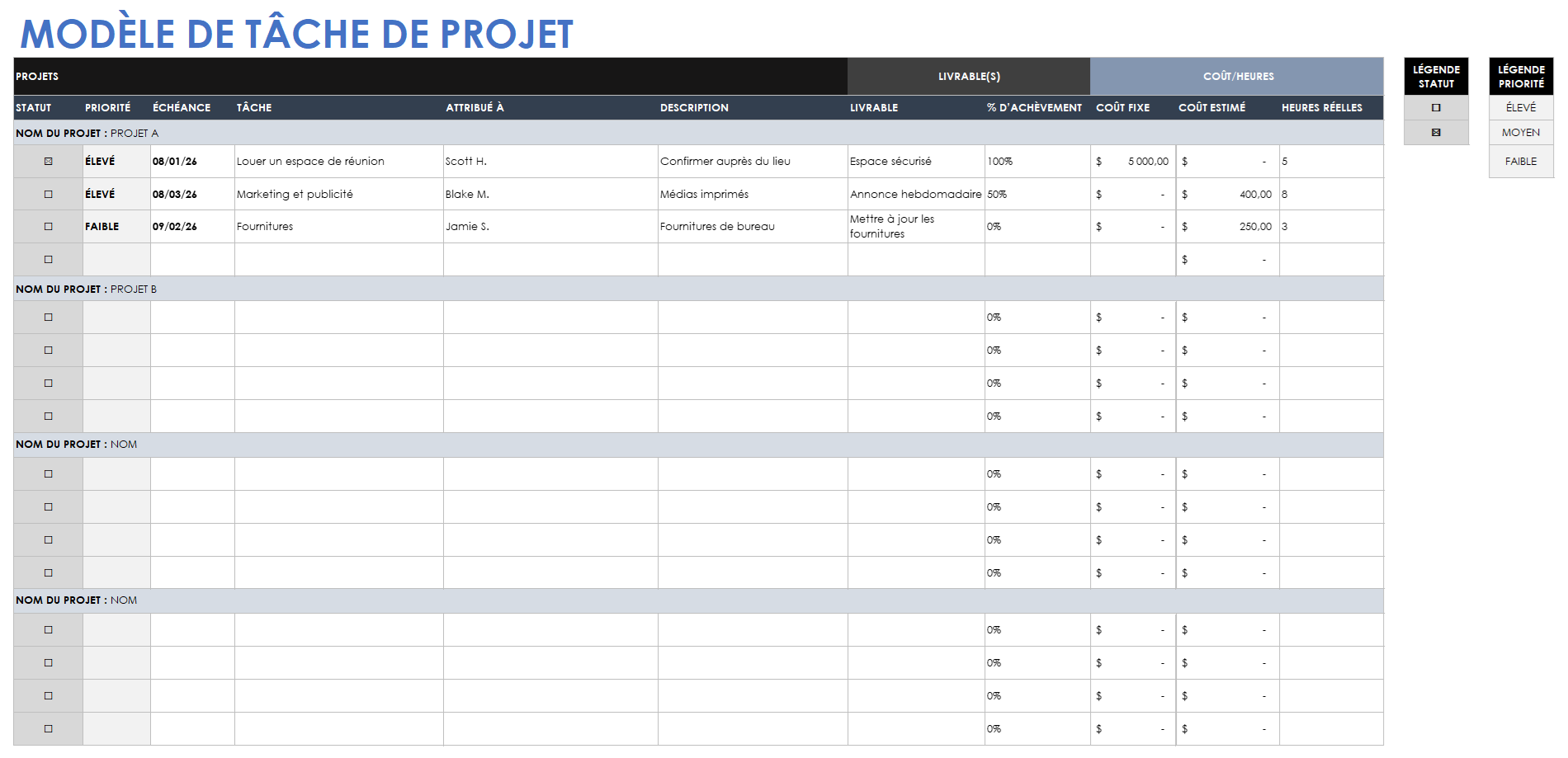Screen dimensions: 1568x758
Task: Select the Louer un espace de réunion cell
Action: coord(339,162)
